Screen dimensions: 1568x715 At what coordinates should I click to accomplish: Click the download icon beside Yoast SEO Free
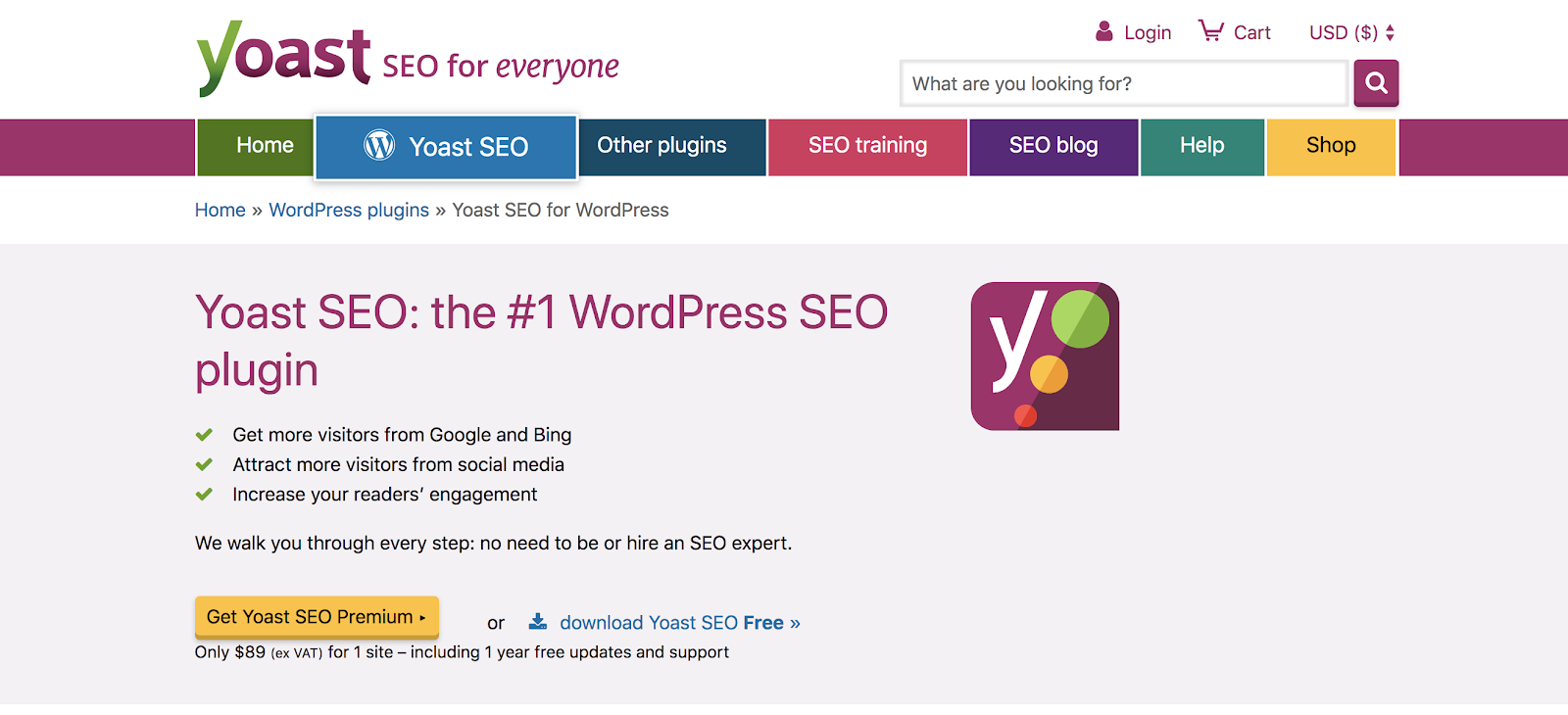[537, 621]
